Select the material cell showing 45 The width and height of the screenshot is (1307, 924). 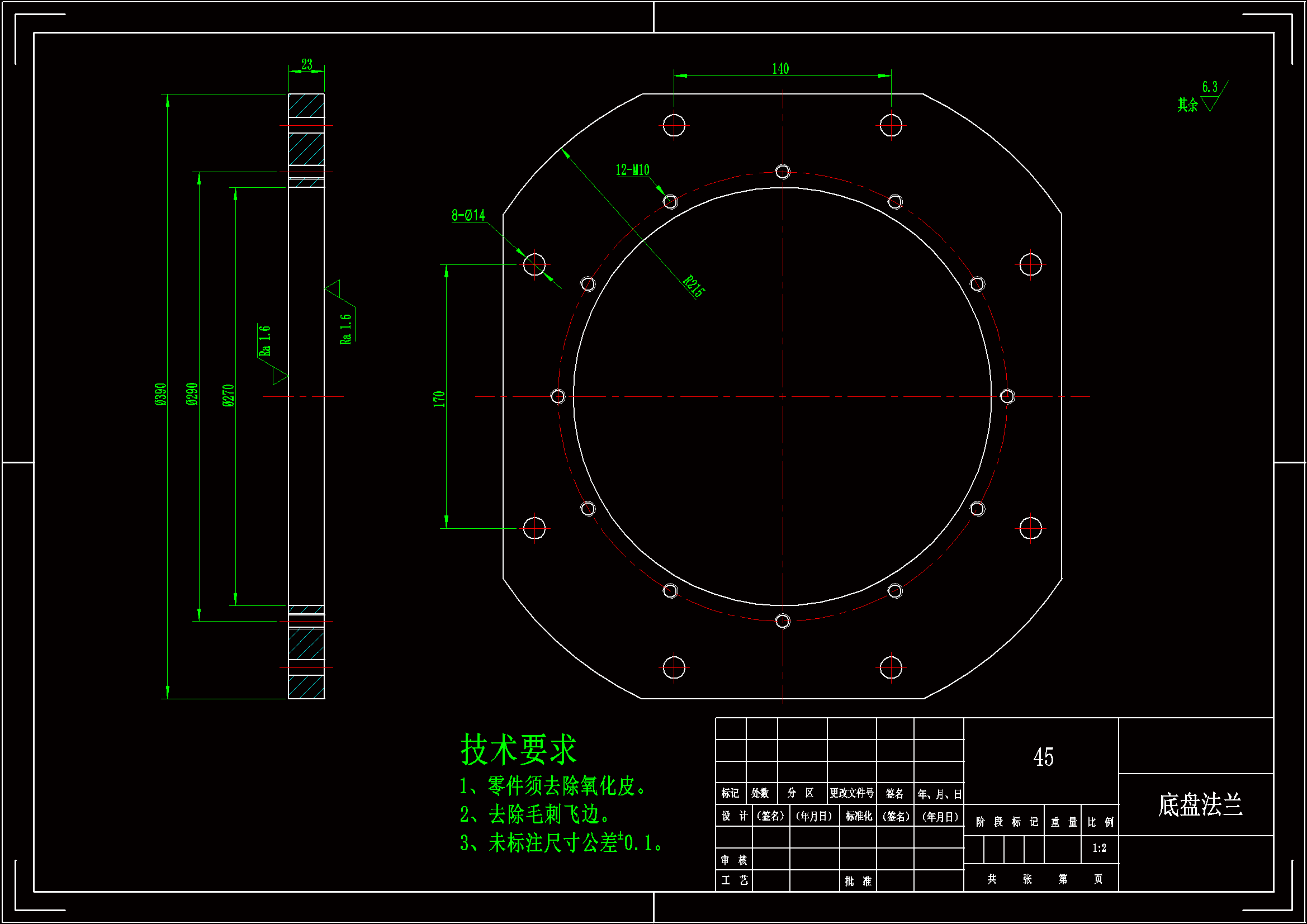point(1043,757)
